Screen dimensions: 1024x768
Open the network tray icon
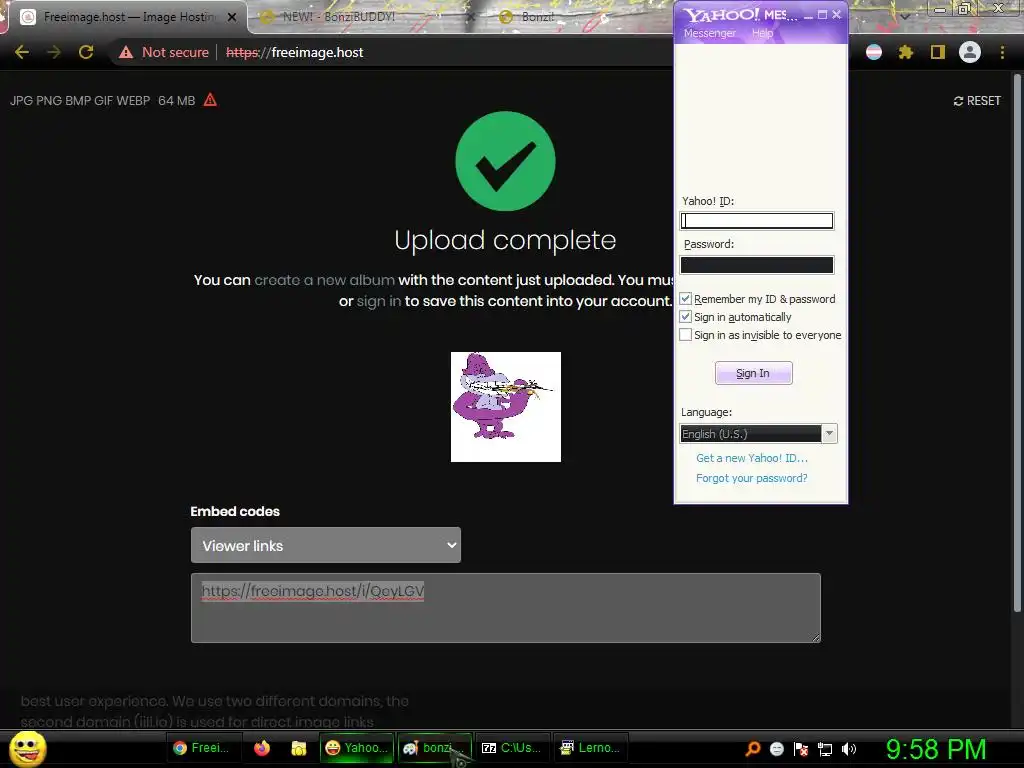click(x=825, y=749)
